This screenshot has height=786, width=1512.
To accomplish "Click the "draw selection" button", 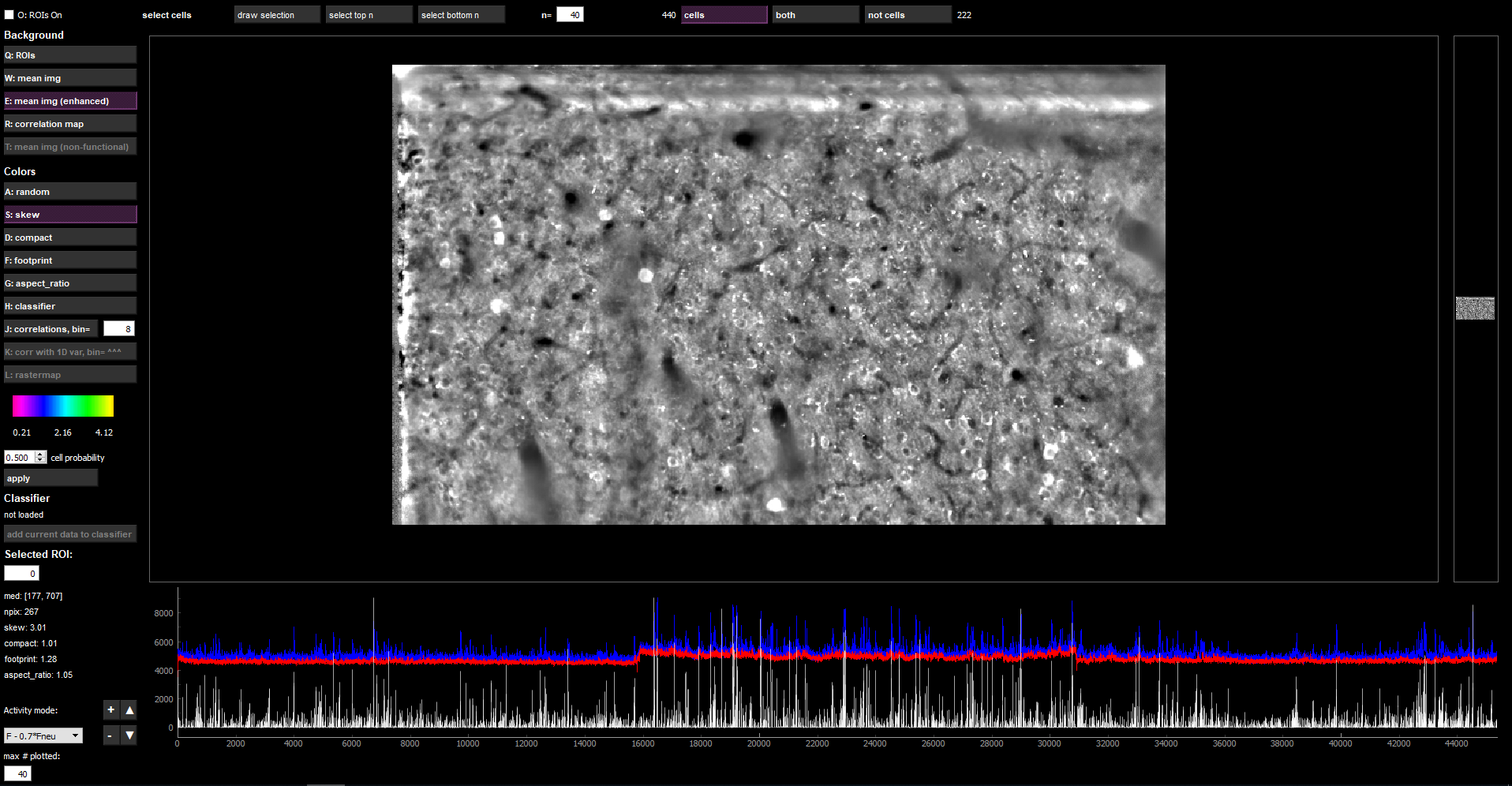I will pos(276,14).
